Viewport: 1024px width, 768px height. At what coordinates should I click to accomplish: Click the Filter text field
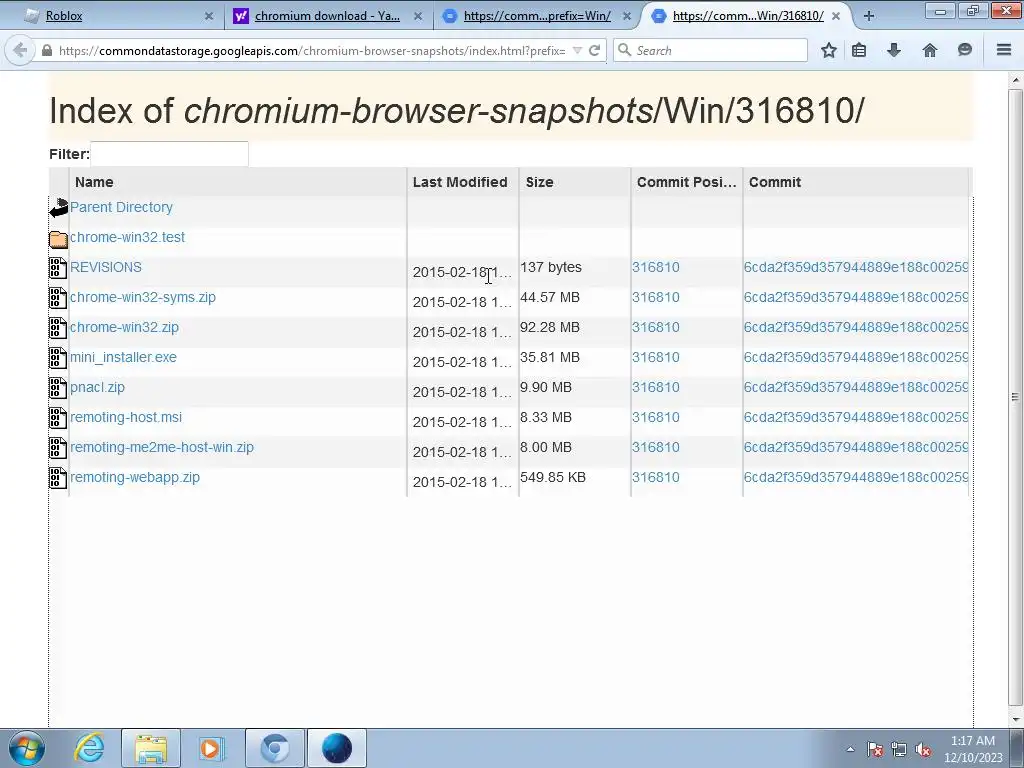(x=169, y=154)
